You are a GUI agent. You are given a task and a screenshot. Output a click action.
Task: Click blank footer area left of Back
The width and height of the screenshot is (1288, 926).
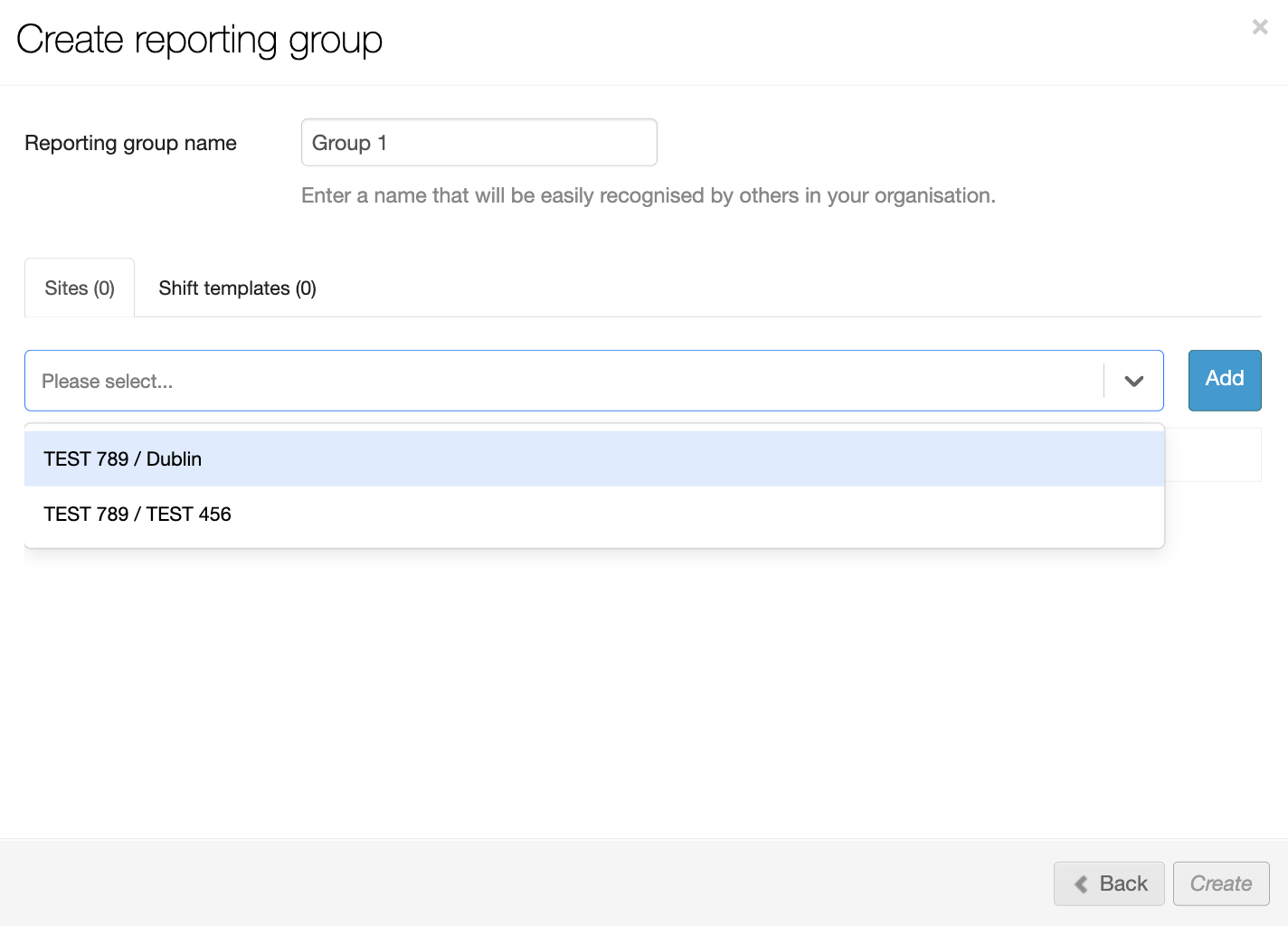(x=525, y=883)
